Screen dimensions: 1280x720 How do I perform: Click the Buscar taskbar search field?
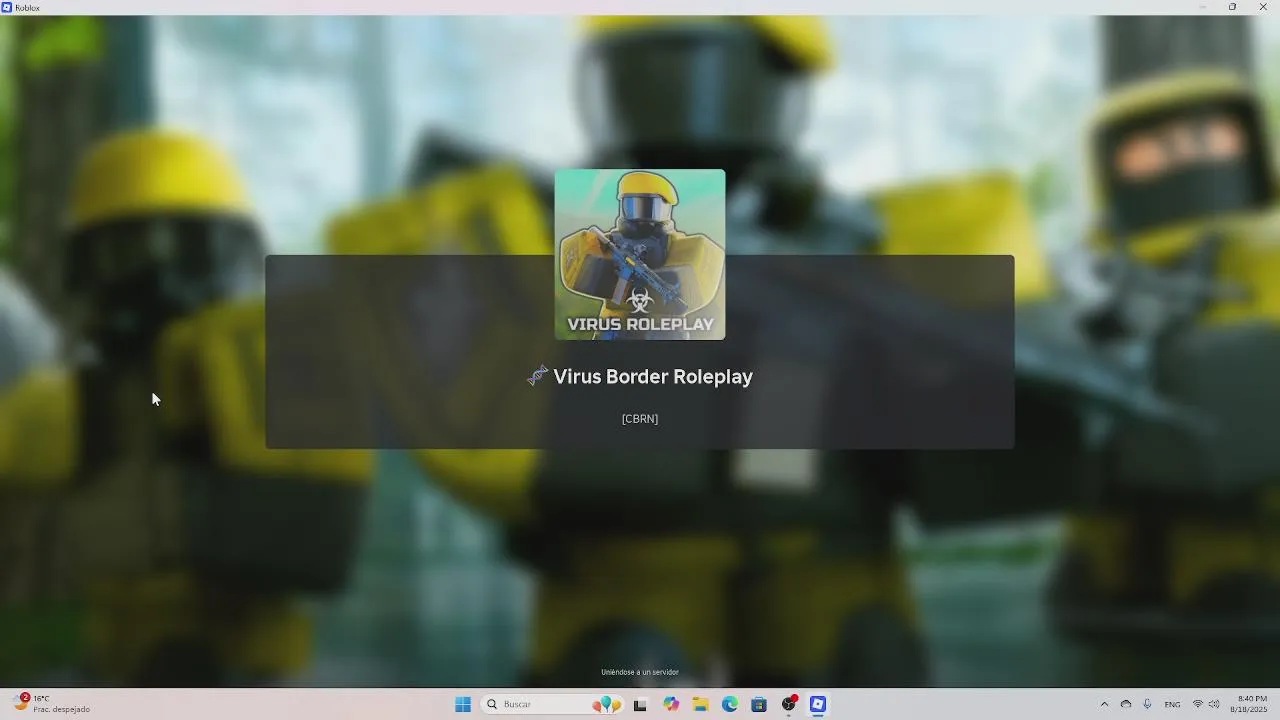coord(553,704)
